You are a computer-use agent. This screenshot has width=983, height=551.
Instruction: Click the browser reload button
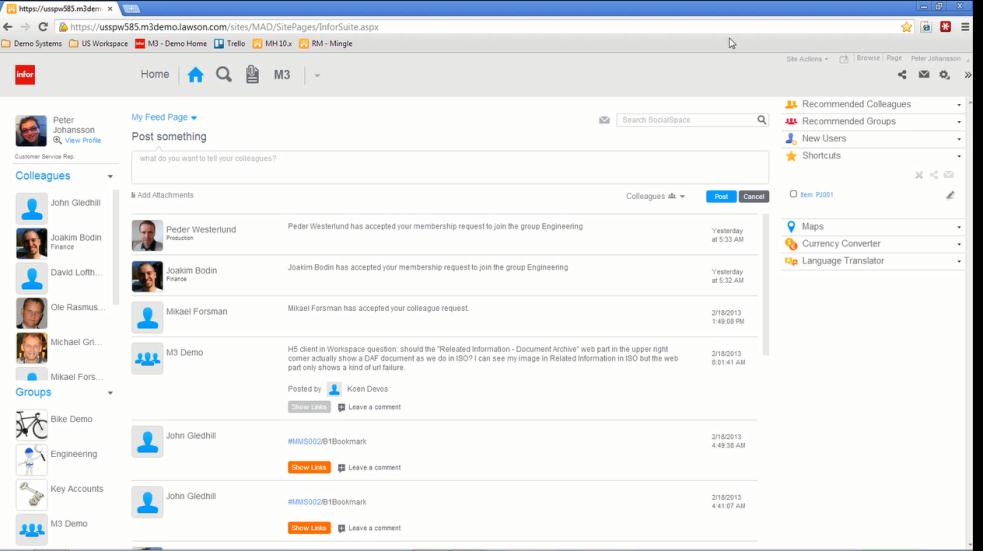click(43, 27)
